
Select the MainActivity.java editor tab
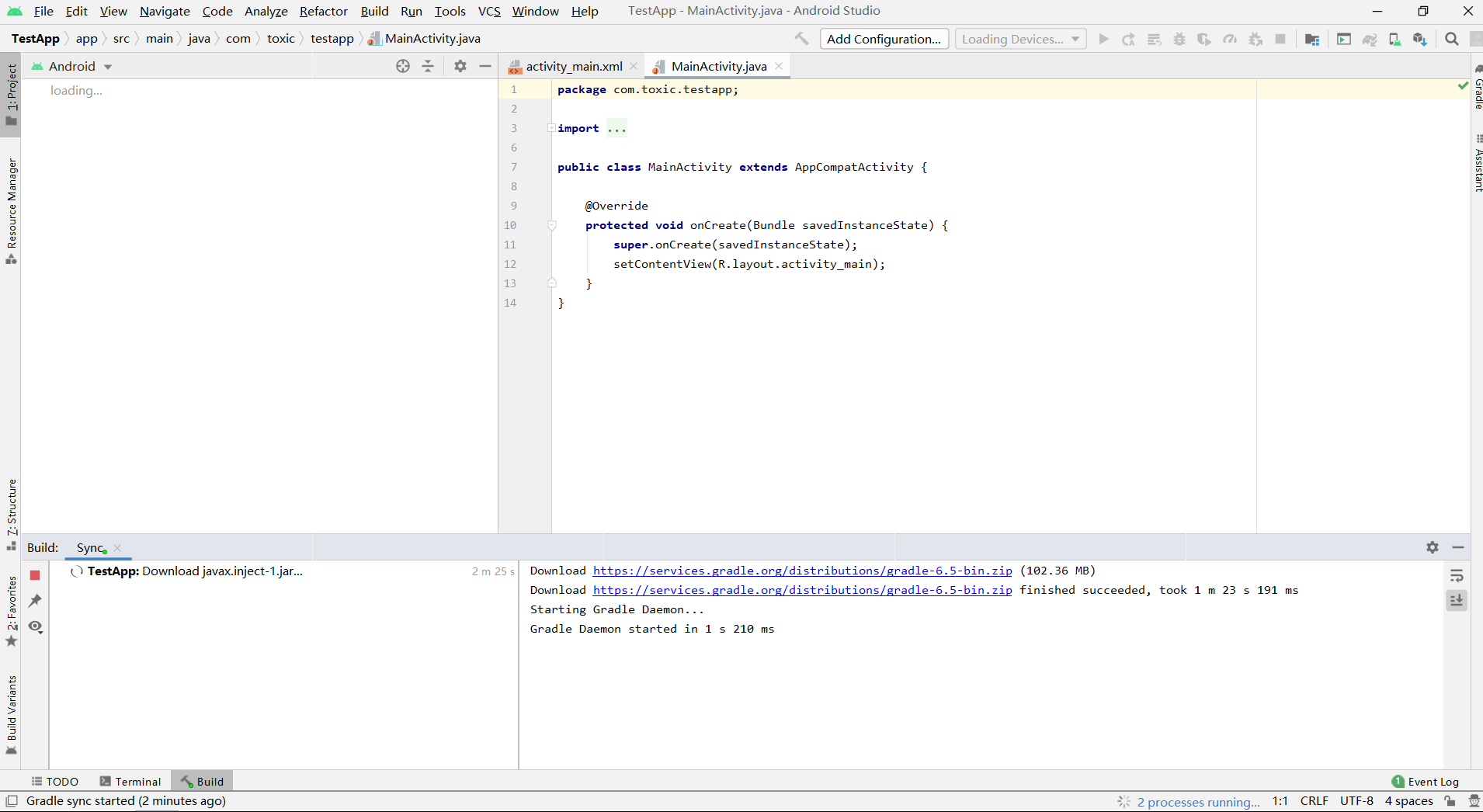718,66
